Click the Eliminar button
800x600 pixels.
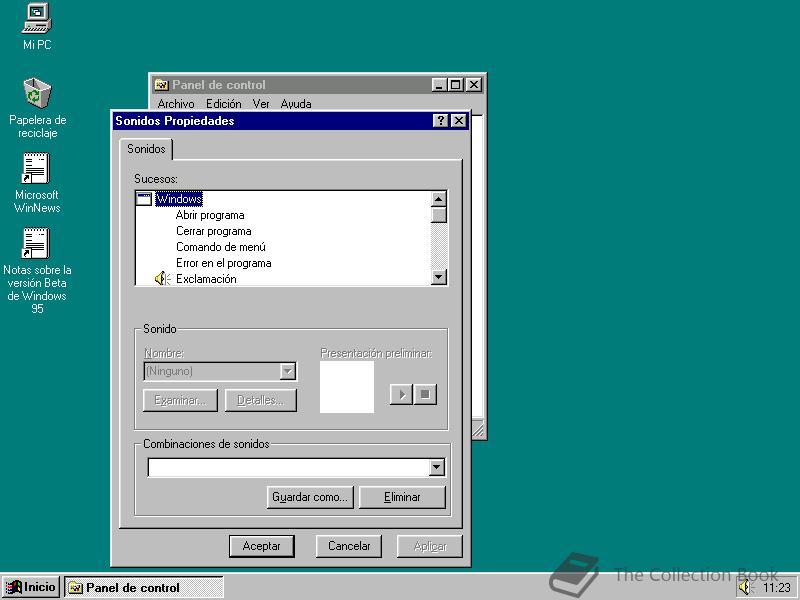[x=402, y=497]
